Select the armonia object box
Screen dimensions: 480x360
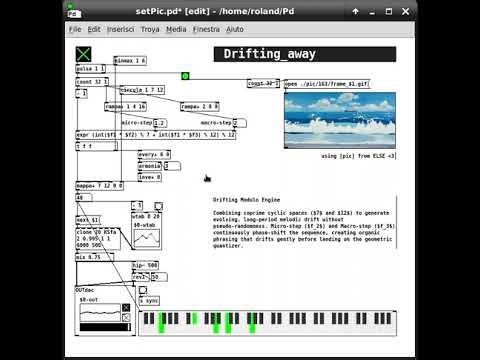pos(150,166)
